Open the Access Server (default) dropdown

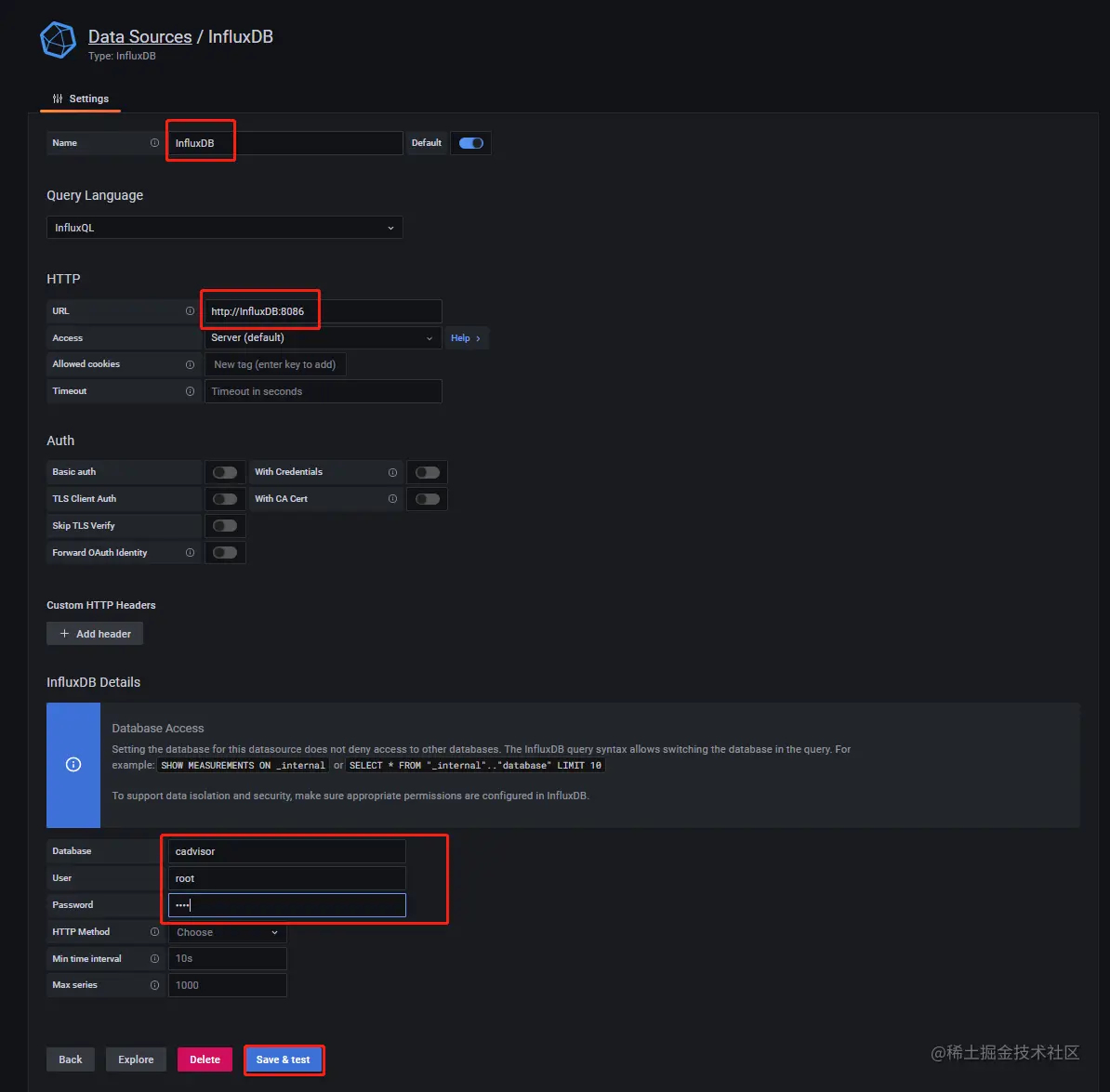[x=323, y=338]
